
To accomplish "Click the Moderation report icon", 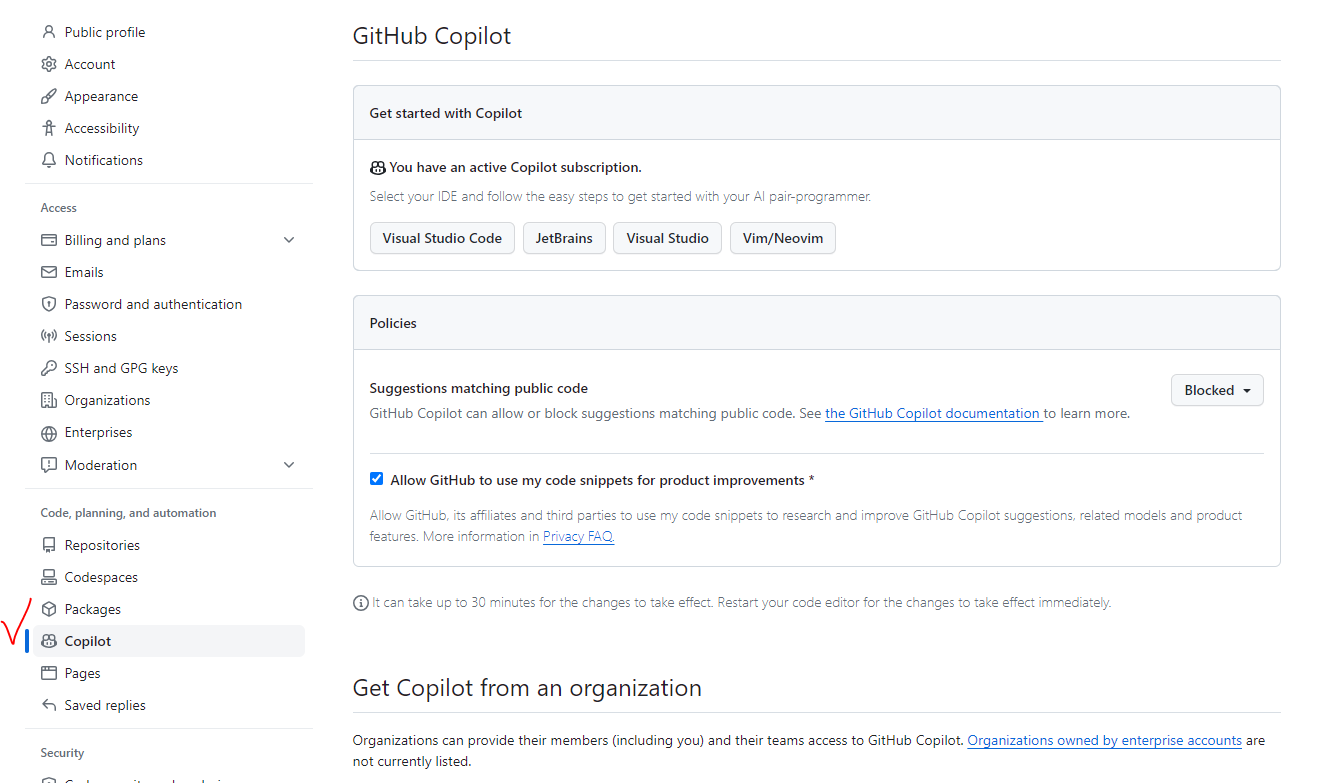I will (x=48, y=465).
